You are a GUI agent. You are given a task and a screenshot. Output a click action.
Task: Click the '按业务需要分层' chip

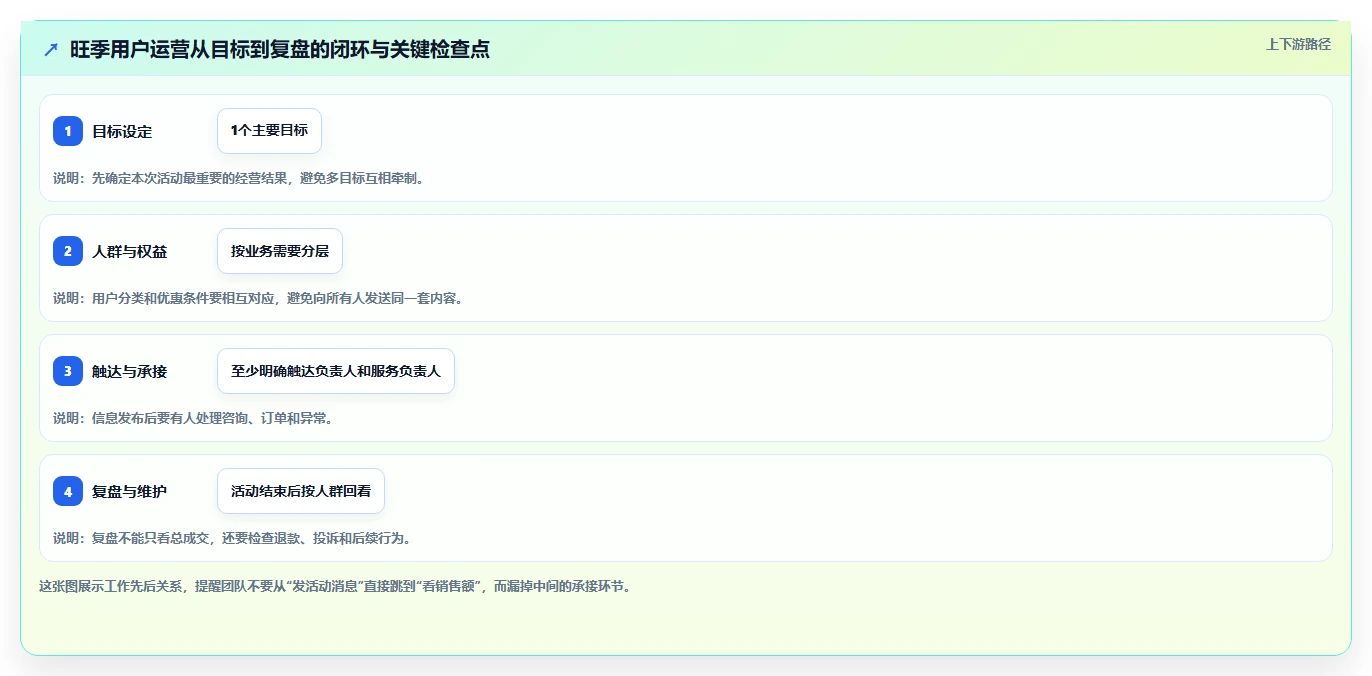pos(280,251)
